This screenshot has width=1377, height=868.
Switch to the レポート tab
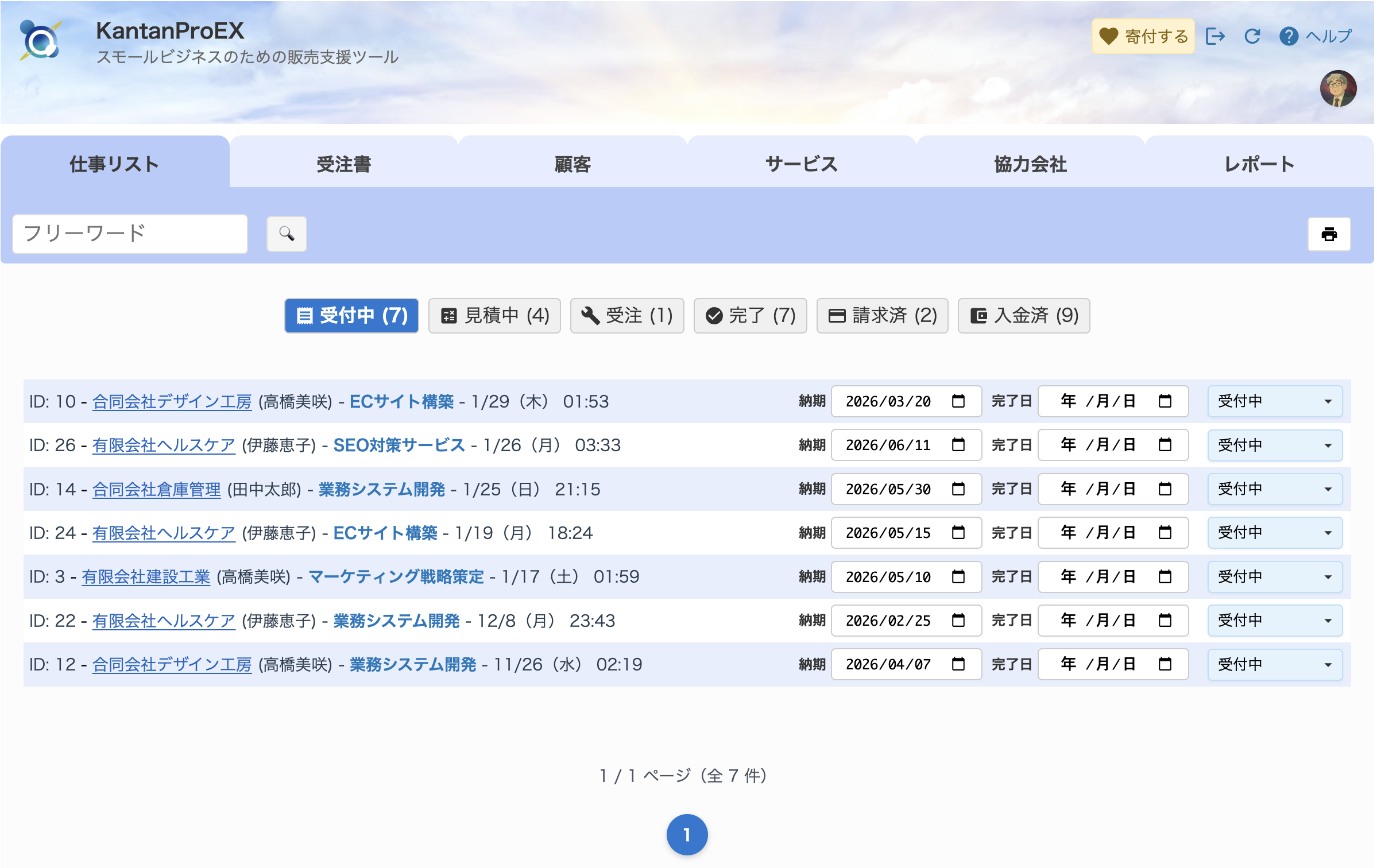[1259, 164]
